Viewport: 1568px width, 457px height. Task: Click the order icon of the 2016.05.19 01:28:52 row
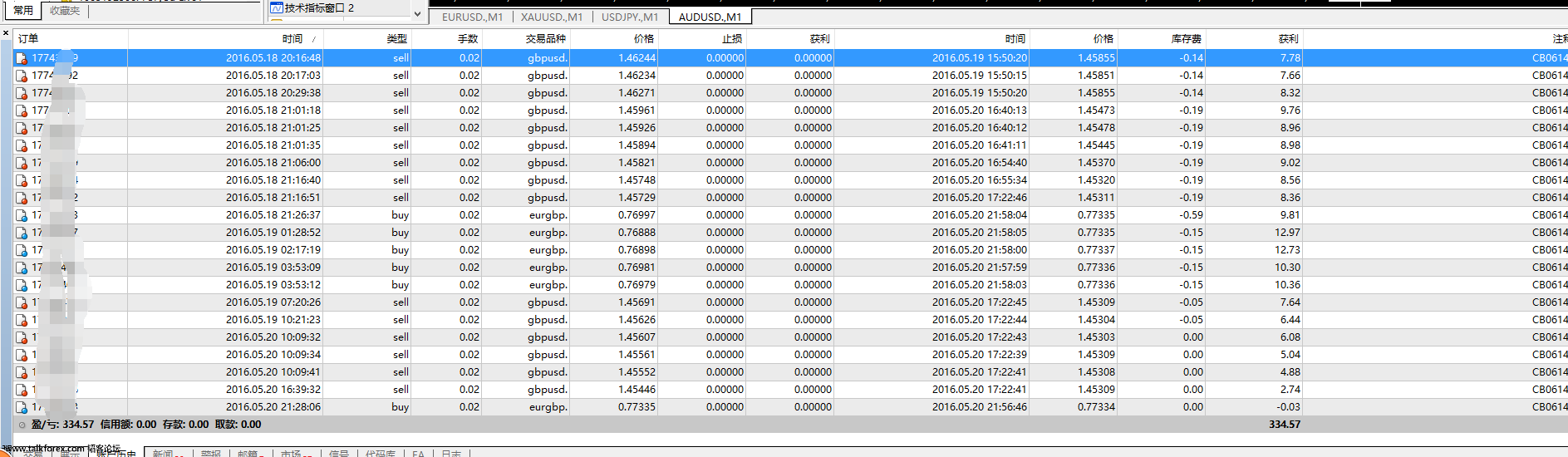[x=22, y=233]
